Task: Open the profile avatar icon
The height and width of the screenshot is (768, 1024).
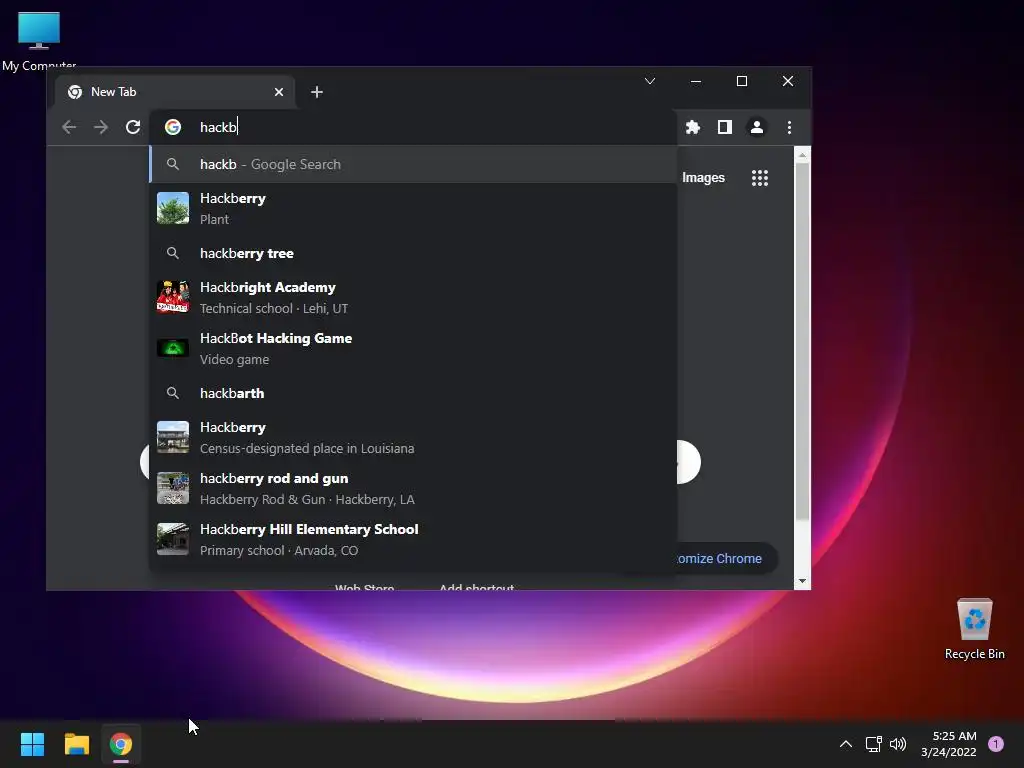Action: (757, 127)
